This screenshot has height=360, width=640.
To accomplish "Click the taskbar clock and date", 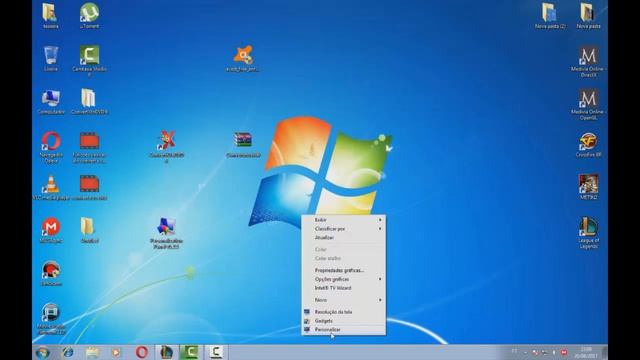I will pyautogui.click(x=586, y=352).
